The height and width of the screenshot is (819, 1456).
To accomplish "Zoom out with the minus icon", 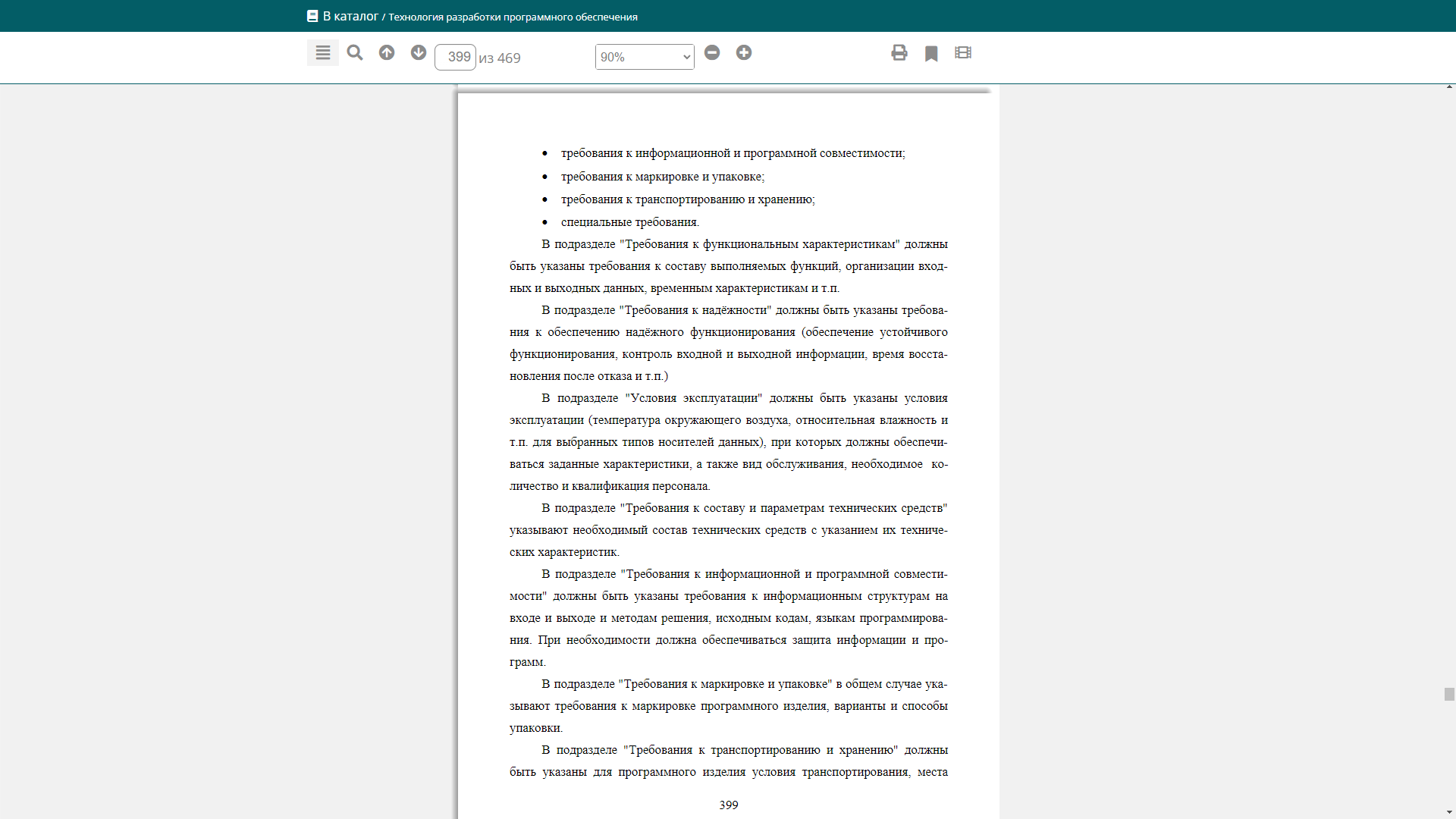I will click(x=712, y=52).
